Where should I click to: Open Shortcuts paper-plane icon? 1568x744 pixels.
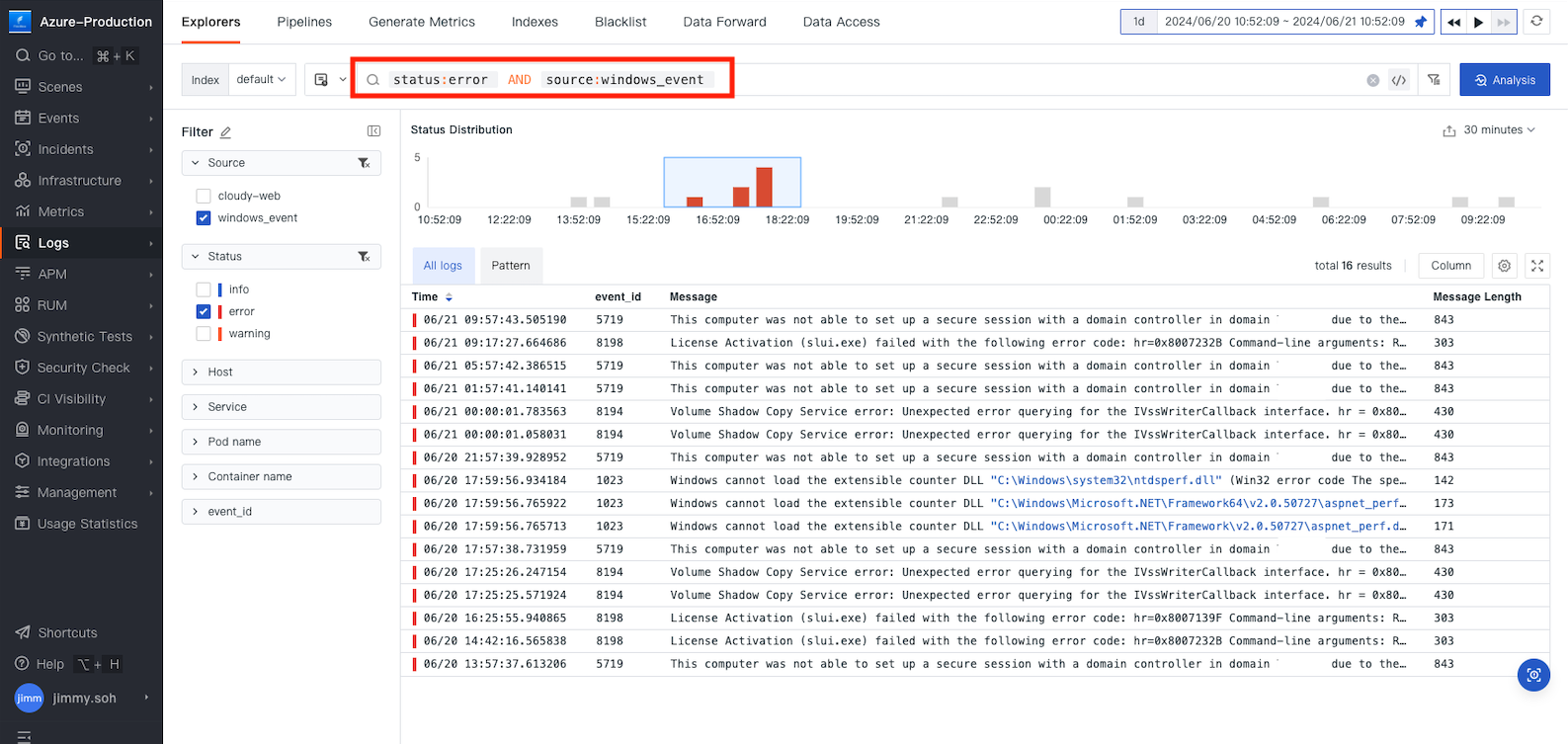coord(22,632)
